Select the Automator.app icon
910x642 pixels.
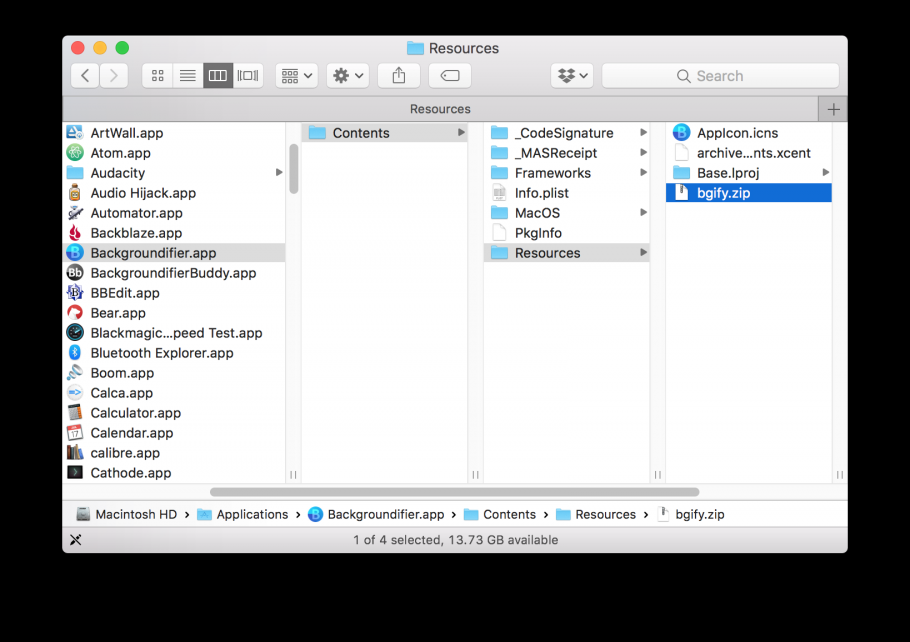pyautogui.click(x=75, y=212)
